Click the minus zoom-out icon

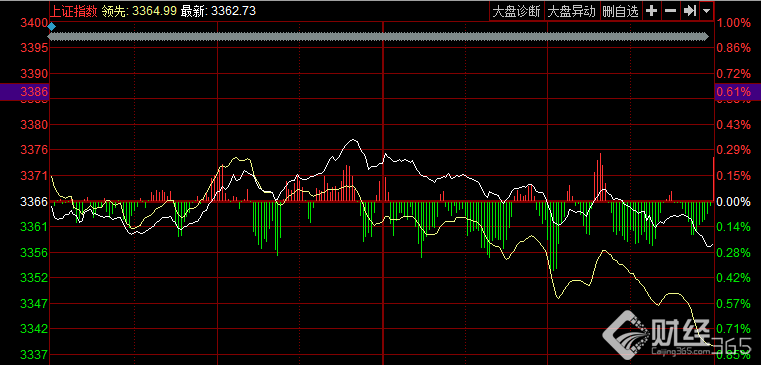670,11
